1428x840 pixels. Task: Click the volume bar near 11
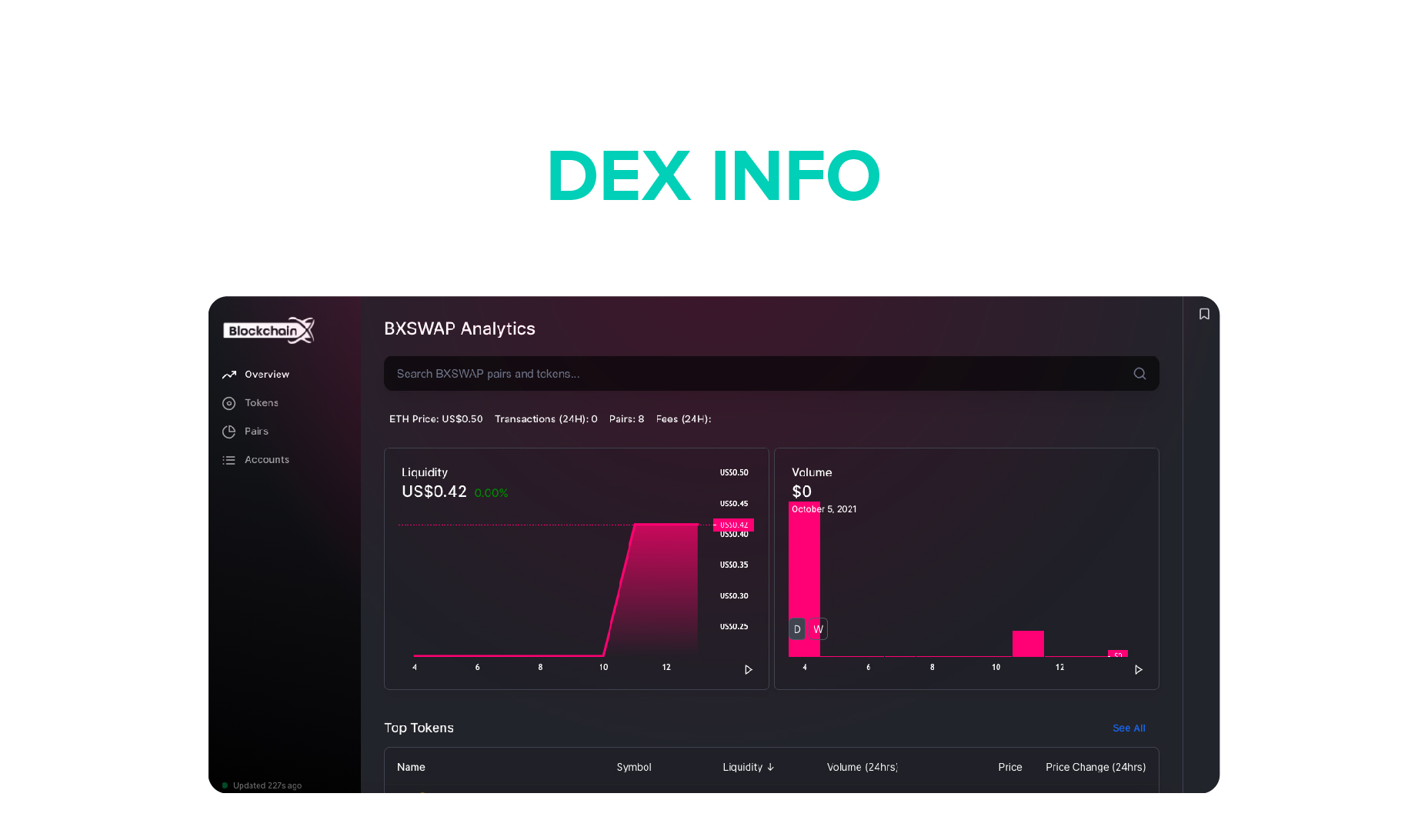[1028, 644]
